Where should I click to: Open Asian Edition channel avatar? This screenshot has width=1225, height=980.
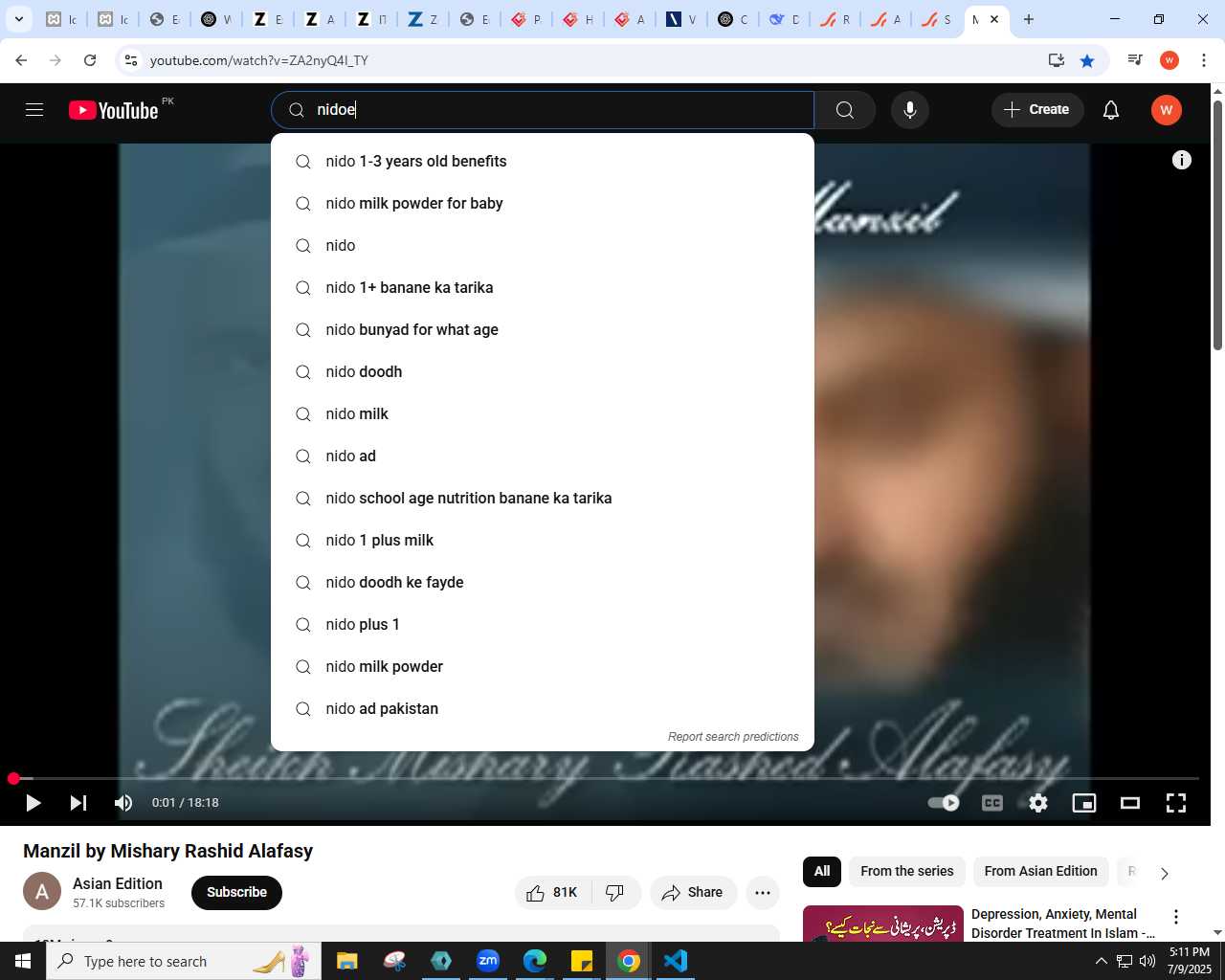[42, 892]
